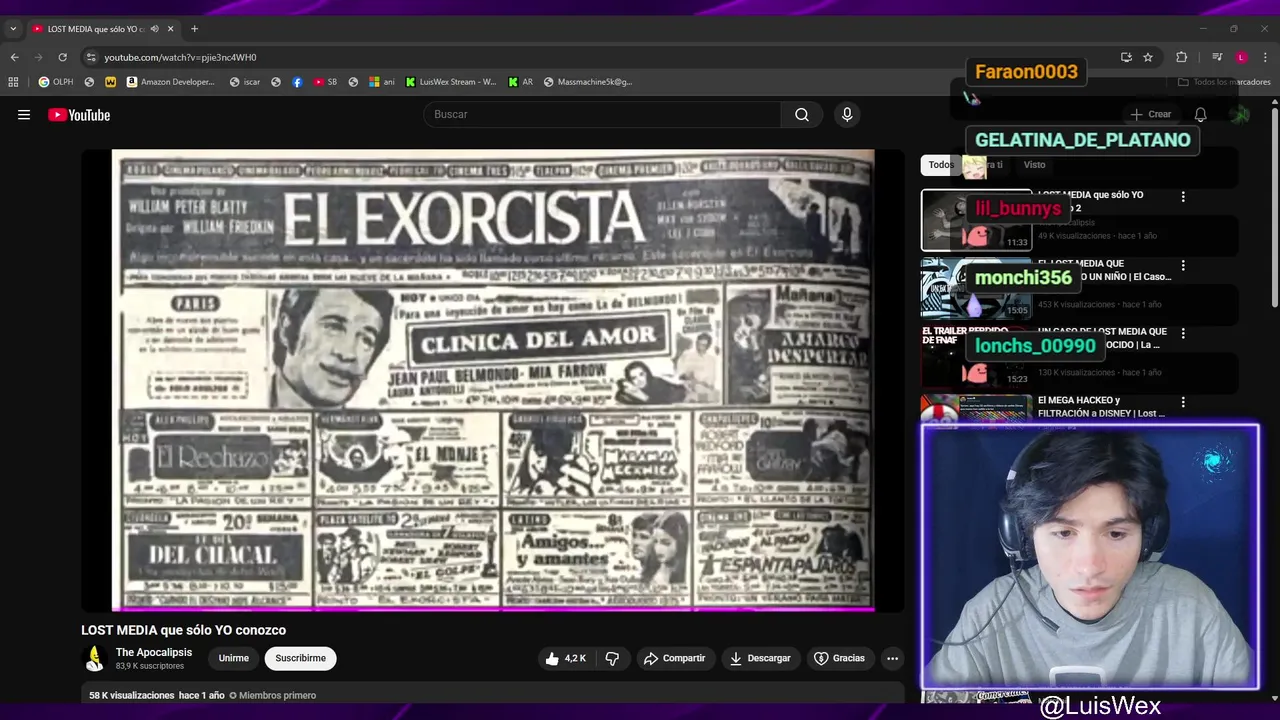
Task: View site information icon in address bar
Action: click(x=91, y=57)
